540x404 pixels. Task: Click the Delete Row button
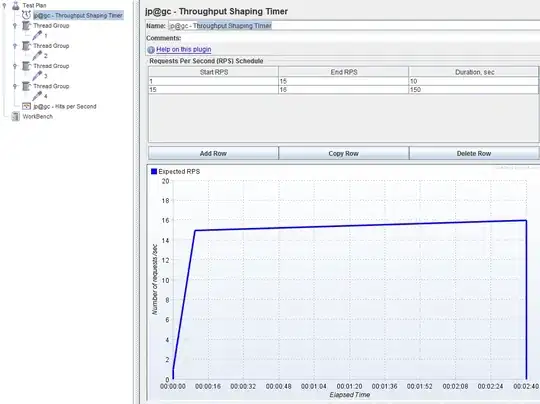474,153
